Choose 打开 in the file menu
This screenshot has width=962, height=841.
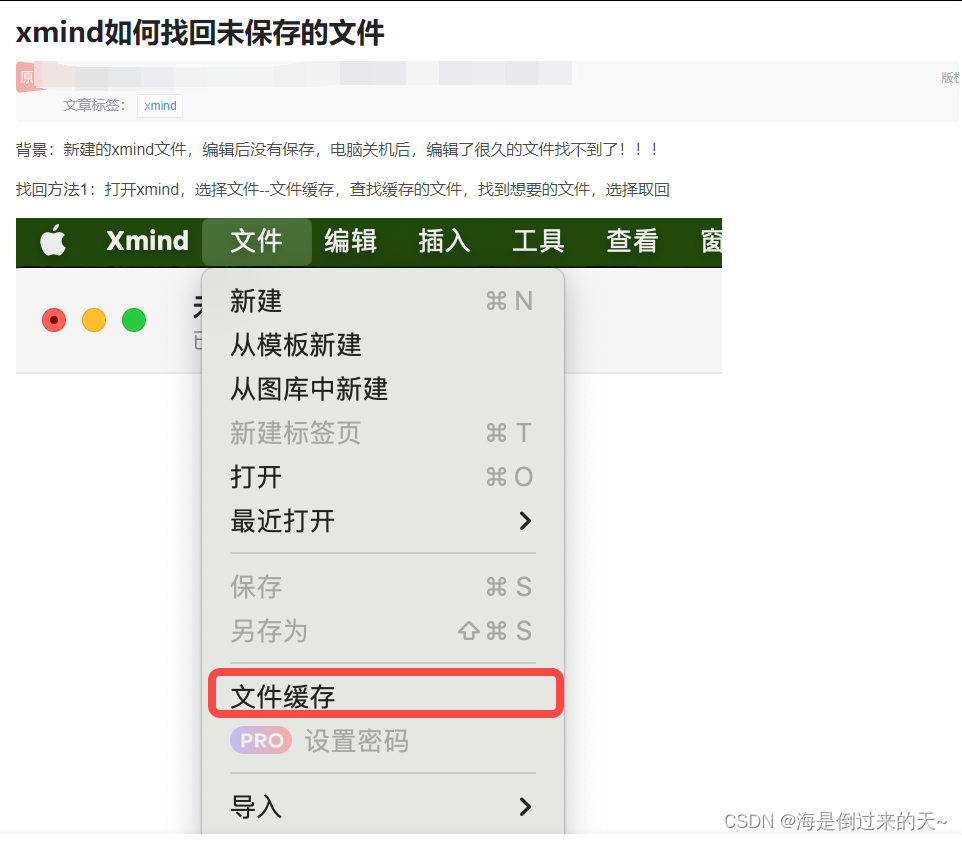(x=382, y=477)
